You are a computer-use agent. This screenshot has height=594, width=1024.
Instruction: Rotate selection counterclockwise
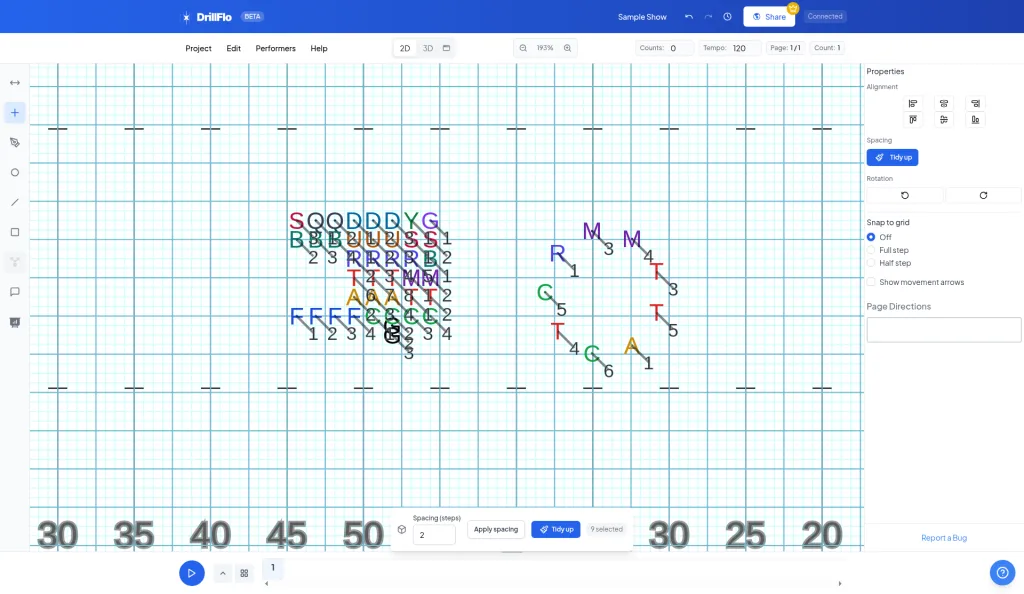pyautogui.click(x=904, y=195)
